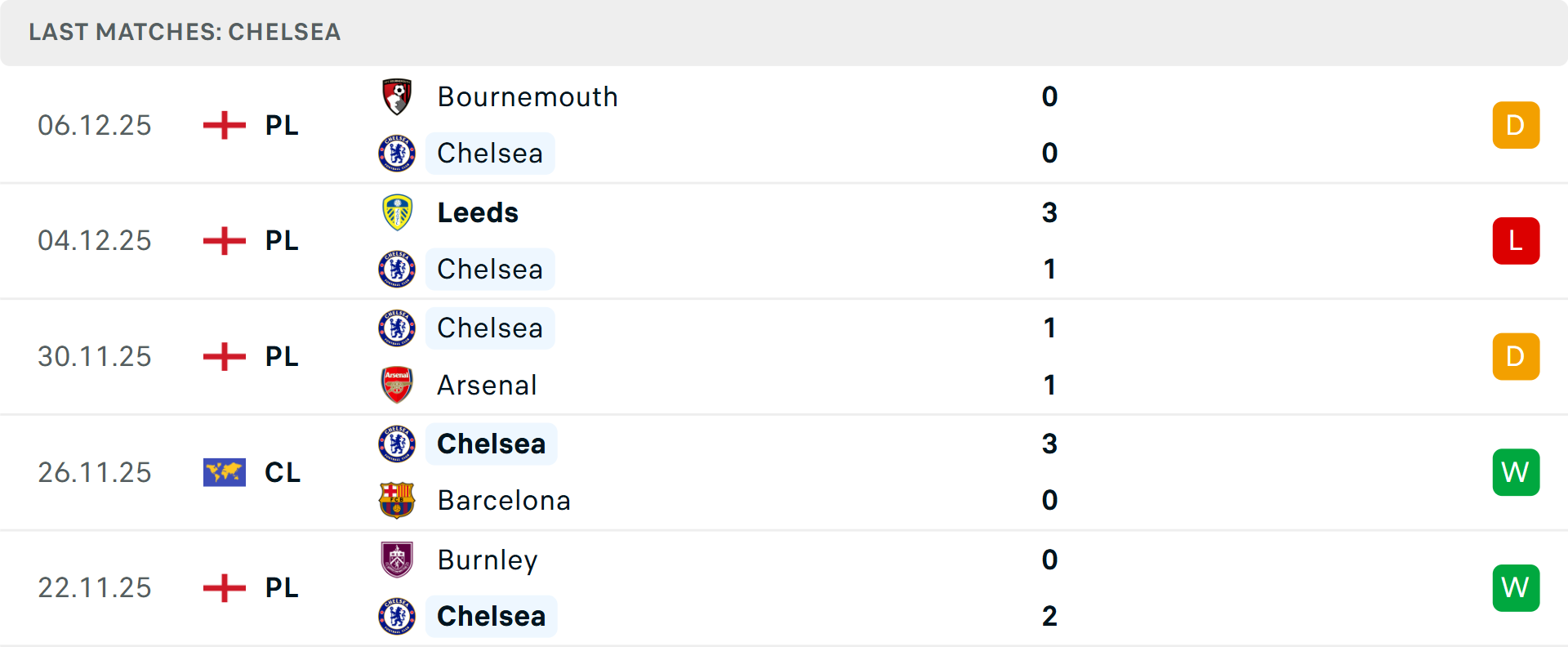
Task: Click the D badge for Arsenal match
Action: click(1516, 356)
